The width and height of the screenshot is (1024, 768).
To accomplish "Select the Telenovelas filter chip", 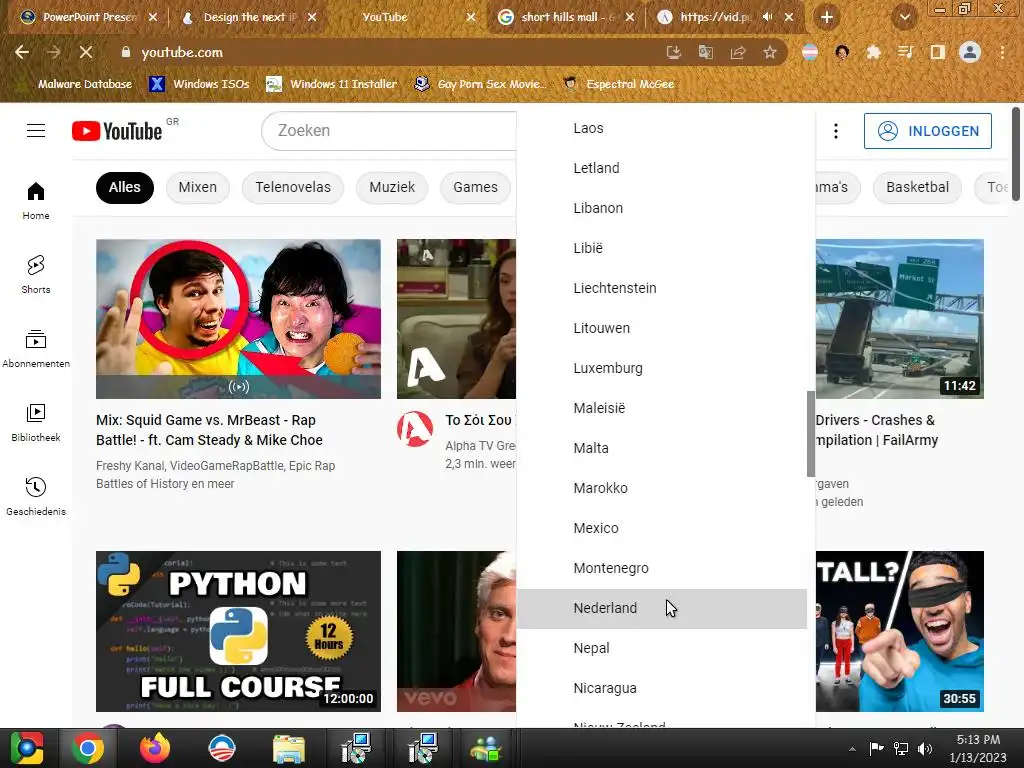I will pos(293,187).
